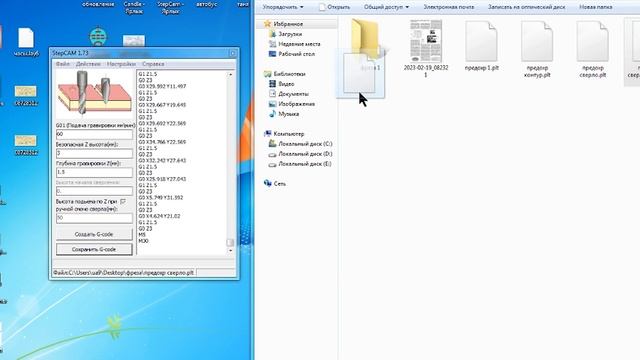Click the Безопасная Z высота input field
The width and height of the screenshot is (640, 360).
94,153
